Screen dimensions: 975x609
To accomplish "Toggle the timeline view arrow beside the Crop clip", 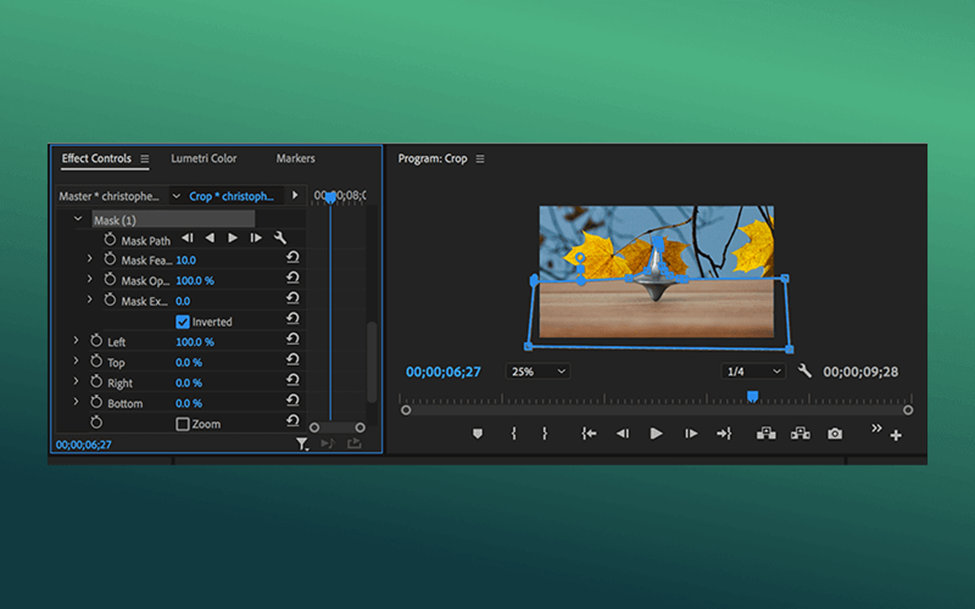I will coord(295,195).
